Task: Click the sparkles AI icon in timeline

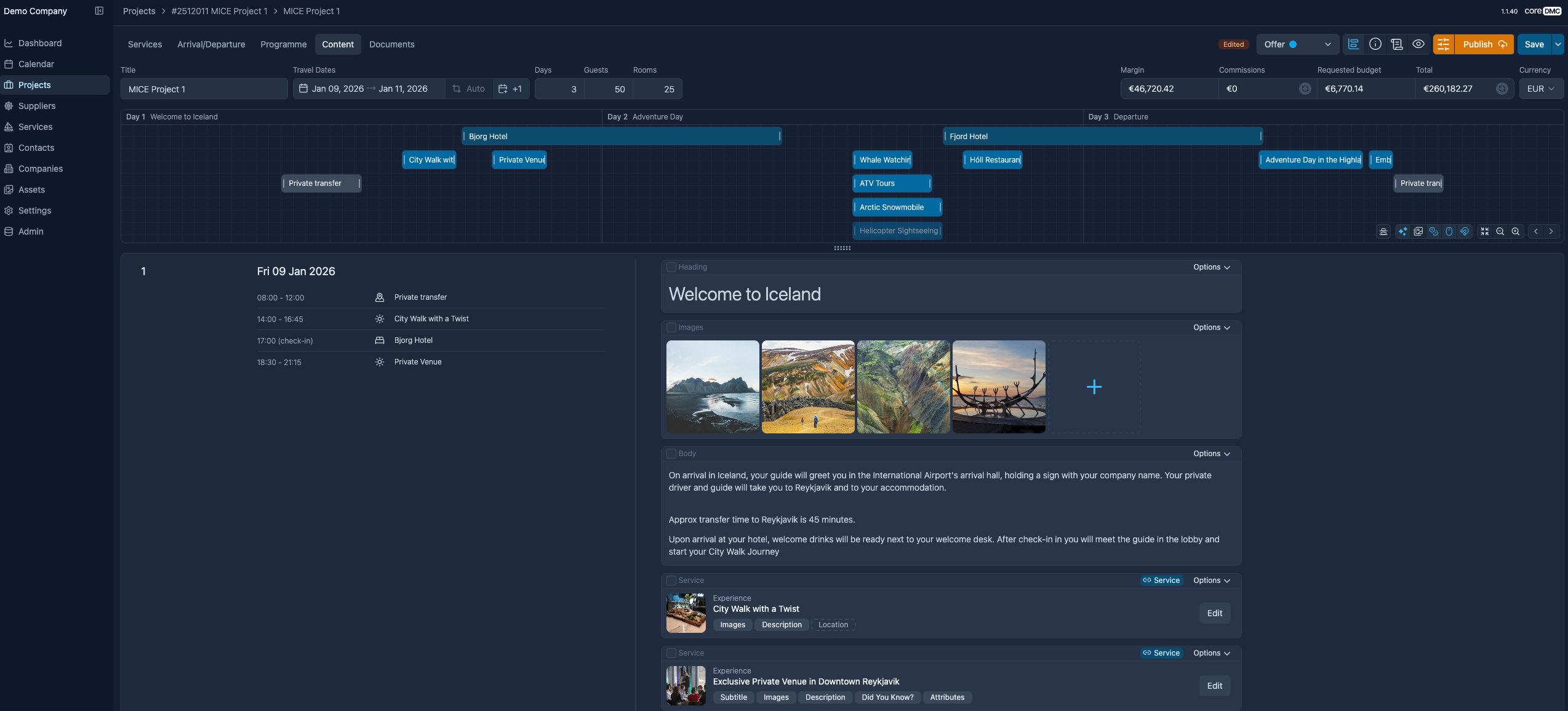Action: click(x=1402, y=231)
